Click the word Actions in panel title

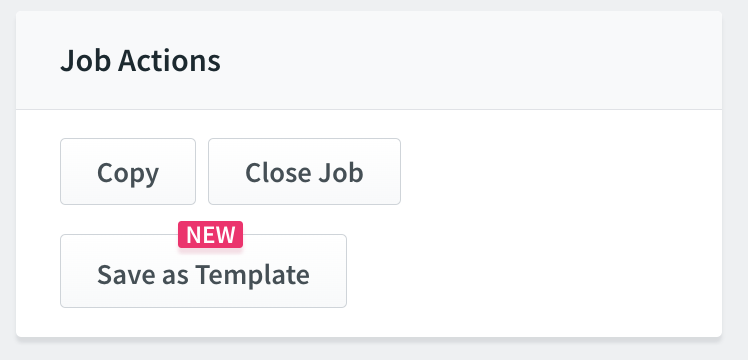169,61
